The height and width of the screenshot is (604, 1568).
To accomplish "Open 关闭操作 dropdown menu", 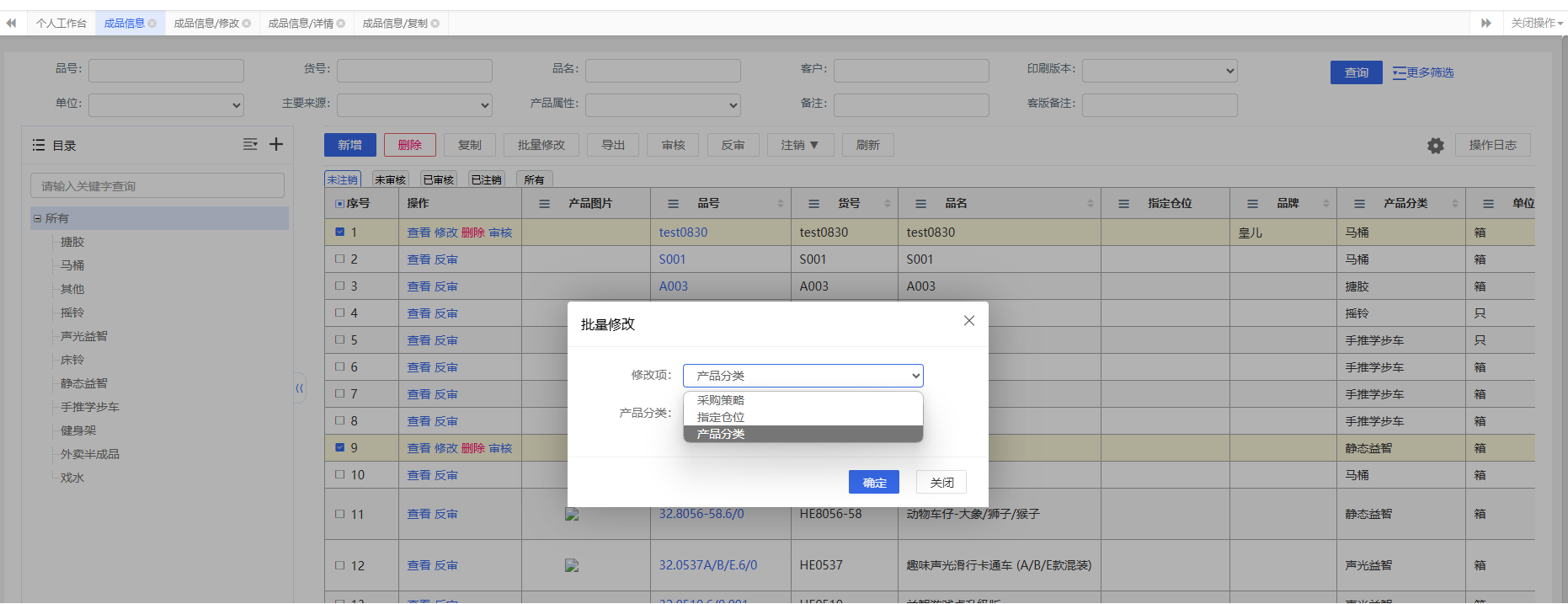I will tap(1536, 24).
